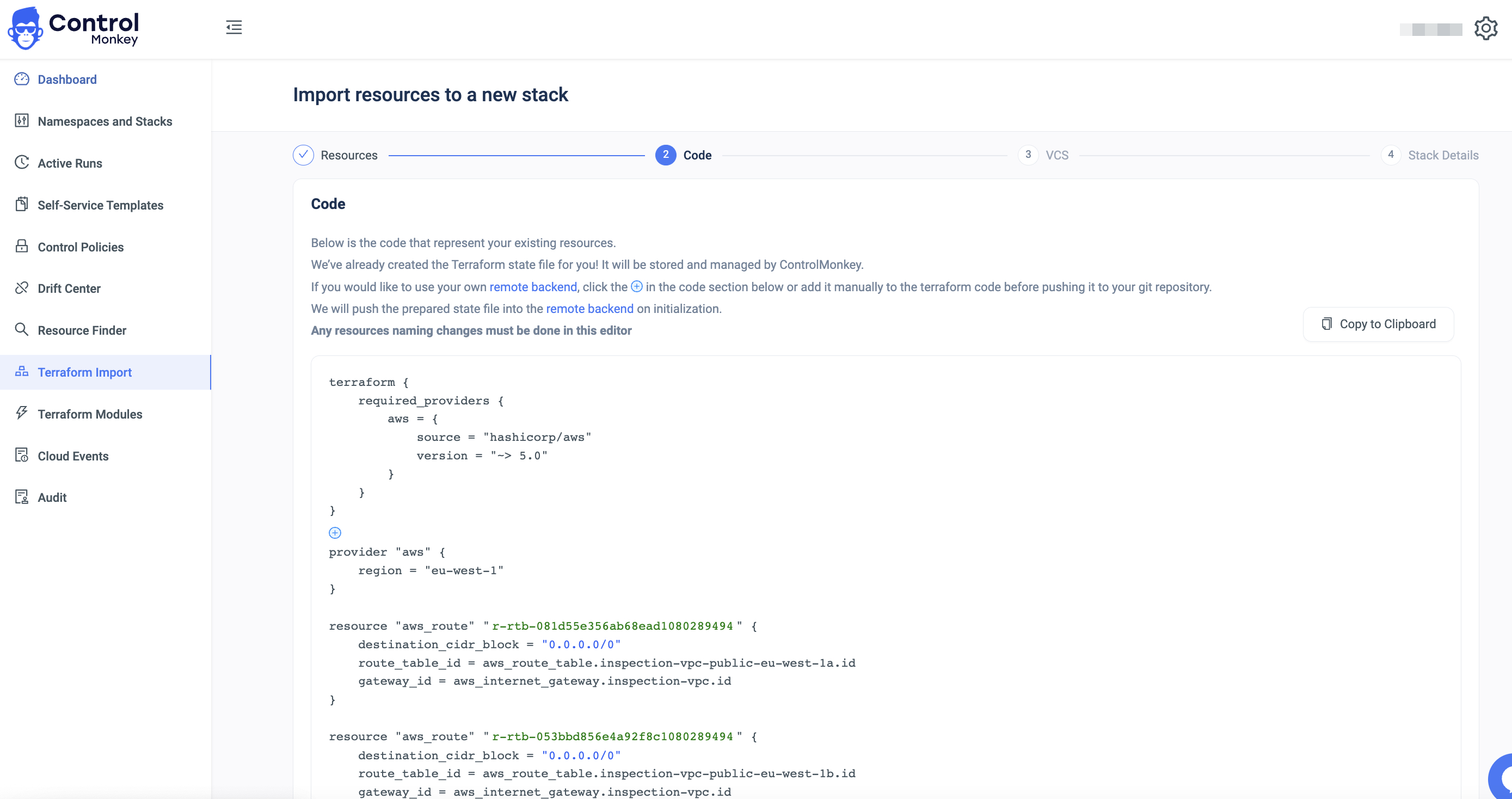Add a remote backend with the plus icon in the code
Viewport: 1512px width, 799px height.
coord(335,532)
